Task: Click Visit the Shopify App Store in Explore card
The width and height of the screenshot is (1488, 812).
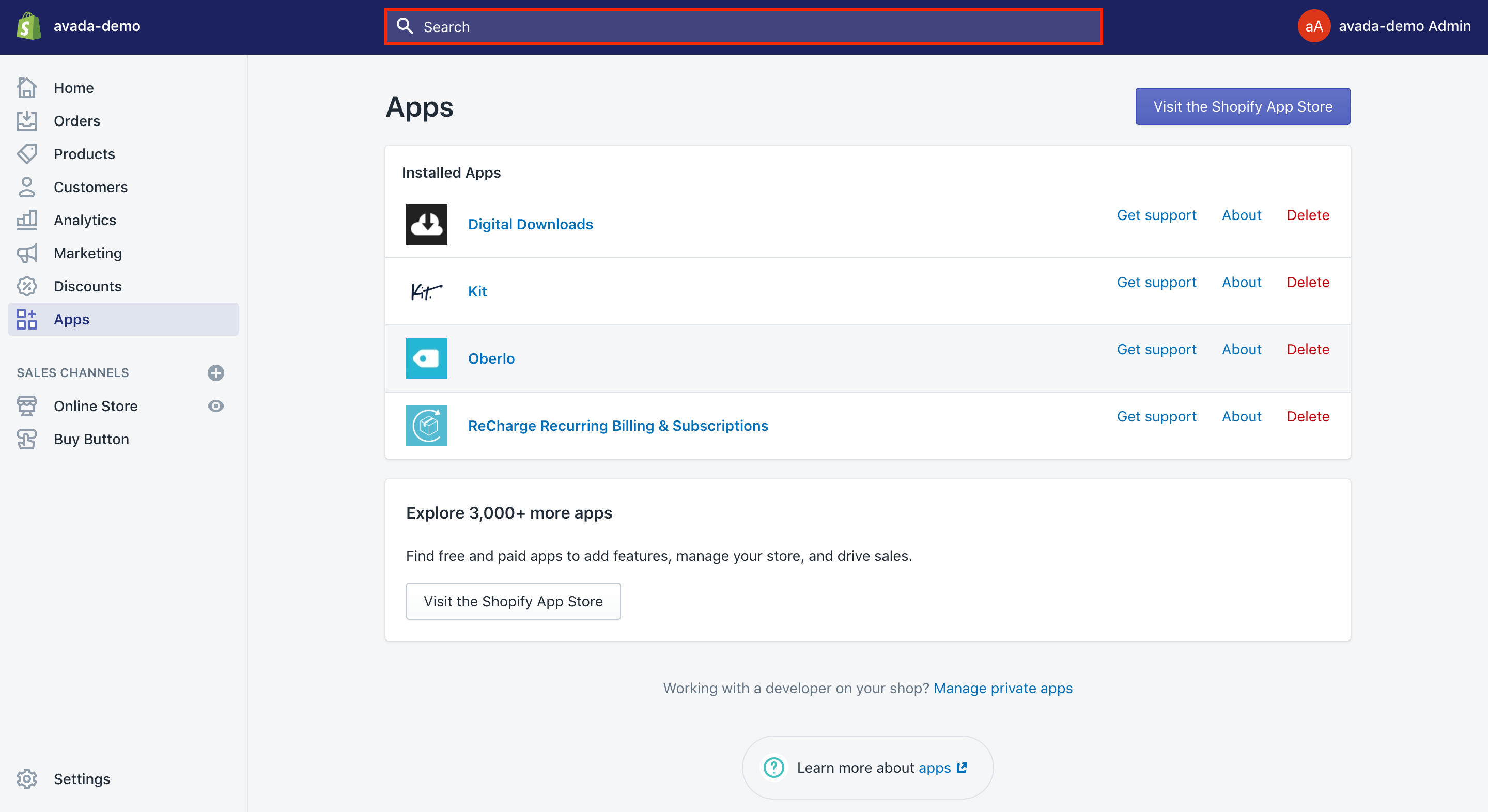Action: (513, 601)
